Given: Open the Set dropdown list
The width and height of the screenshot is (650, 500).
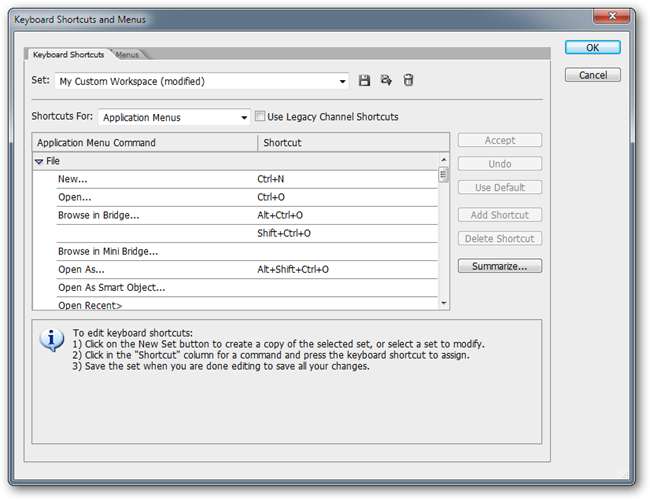Looking at the screenshot, I should 343,81.
